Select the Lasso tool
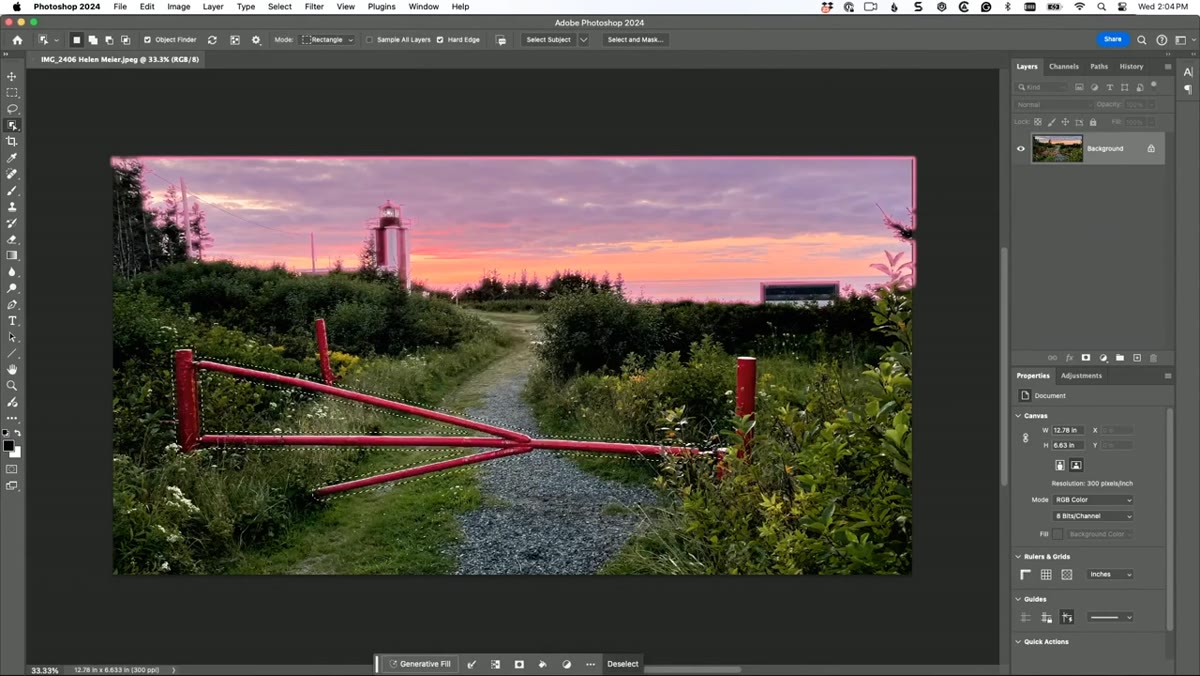1200x676 pixels. click(12, 109)
